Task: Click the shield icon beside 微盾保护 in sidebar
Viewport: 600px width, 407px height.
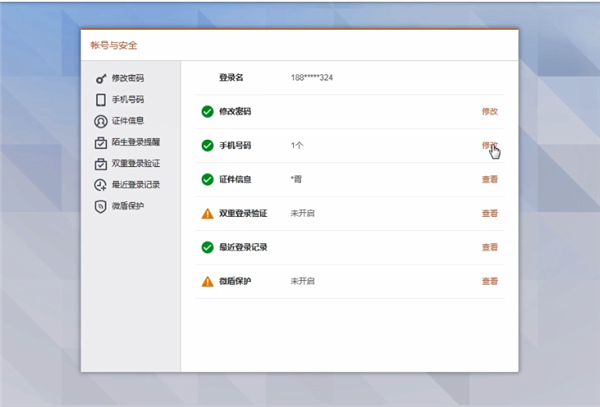Action: coord(101,207)
